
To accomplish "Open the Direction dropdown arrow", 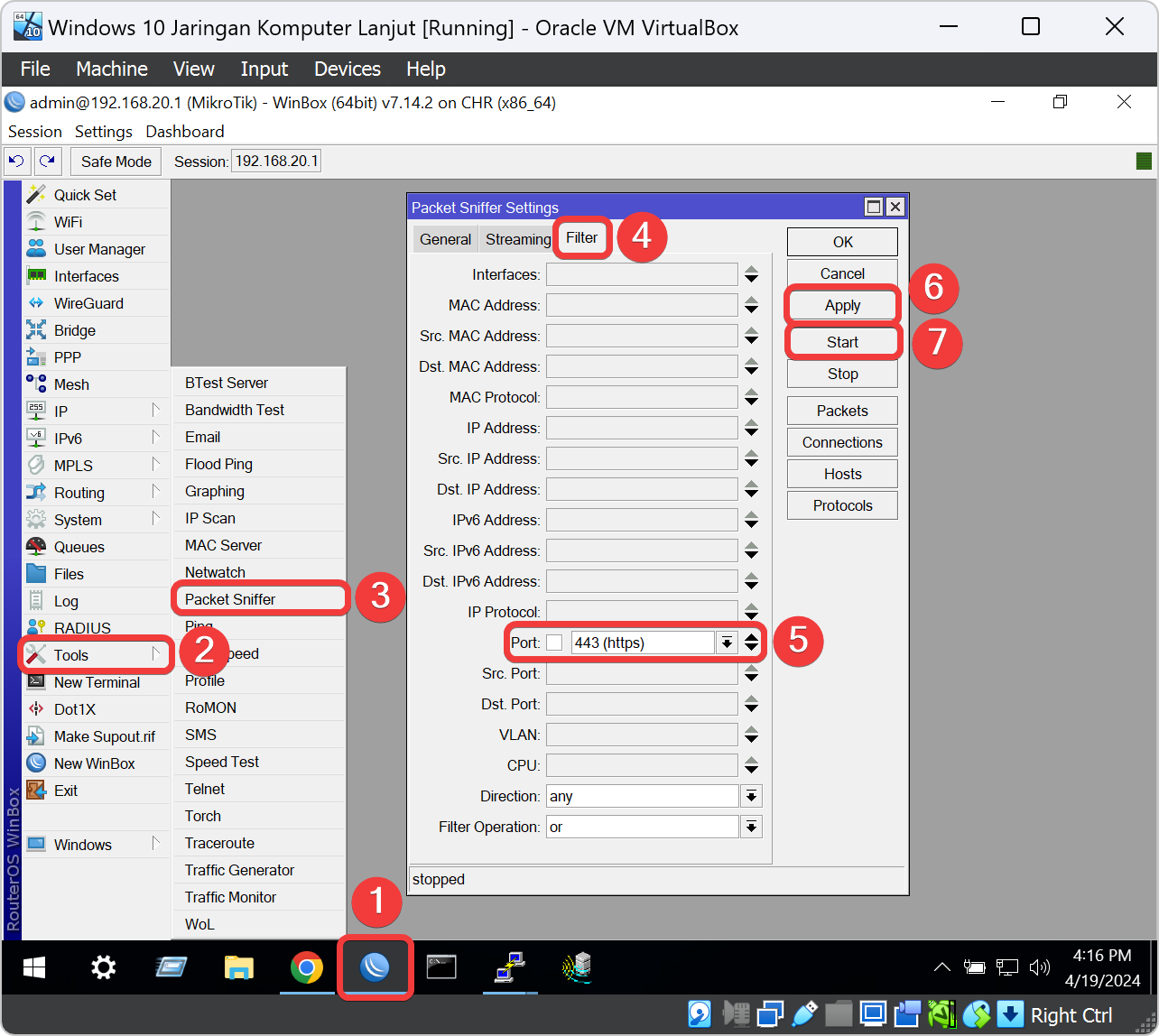I will tap(751, 796).
